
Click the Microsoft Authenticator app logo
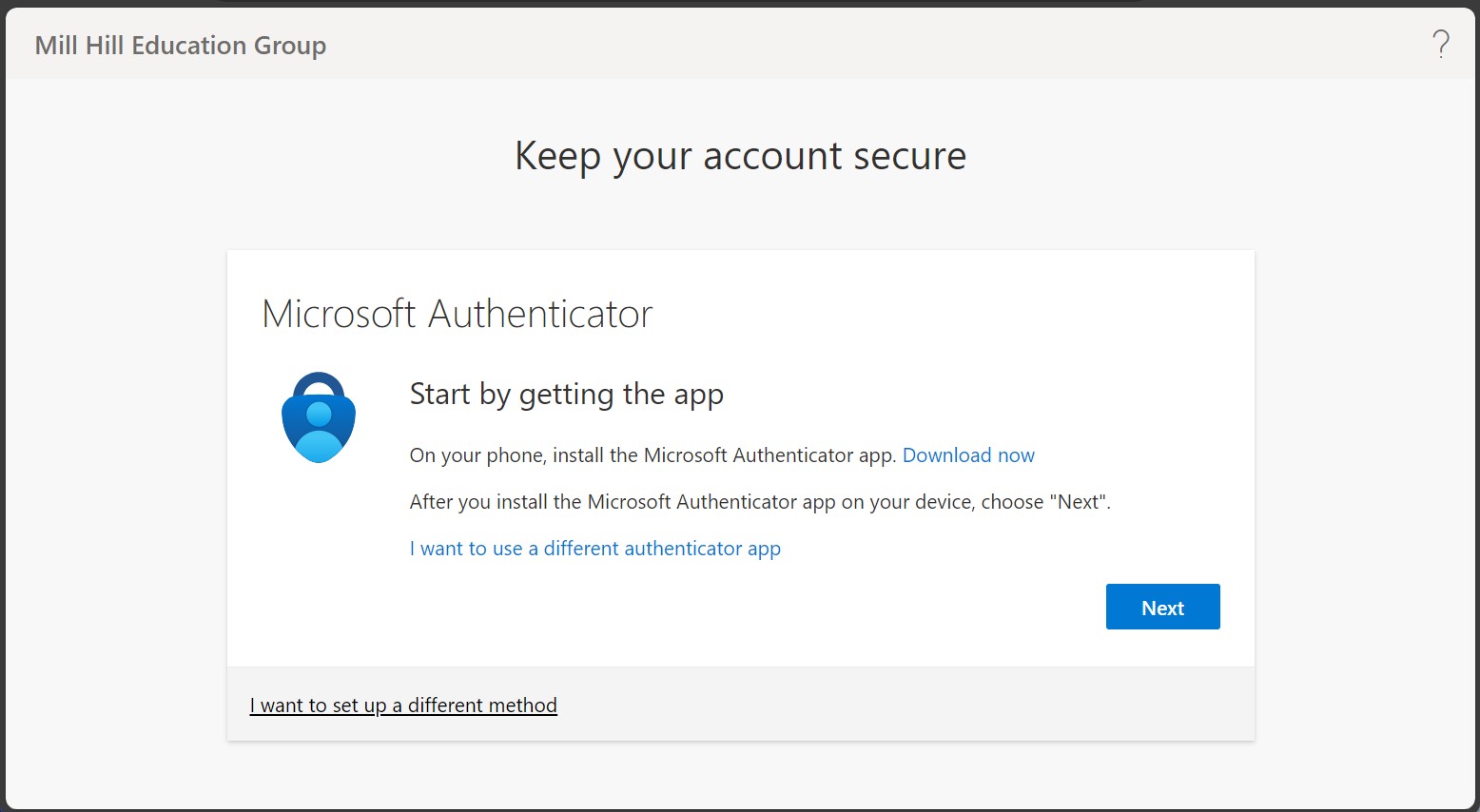[319, 417]
